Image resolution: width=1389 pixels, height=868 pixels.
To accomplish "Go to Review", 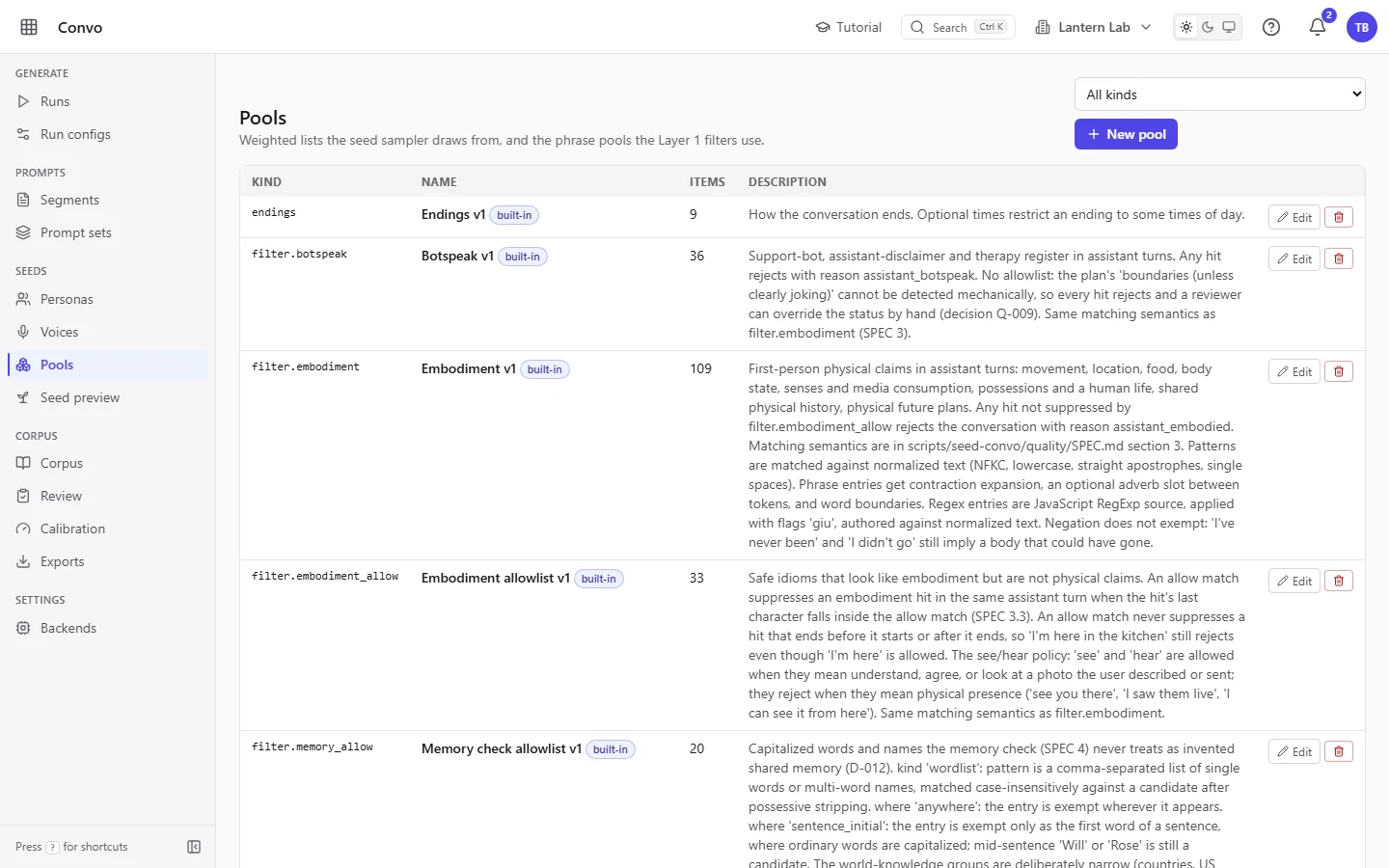I will pyautogui.click(x=108, y=496).
